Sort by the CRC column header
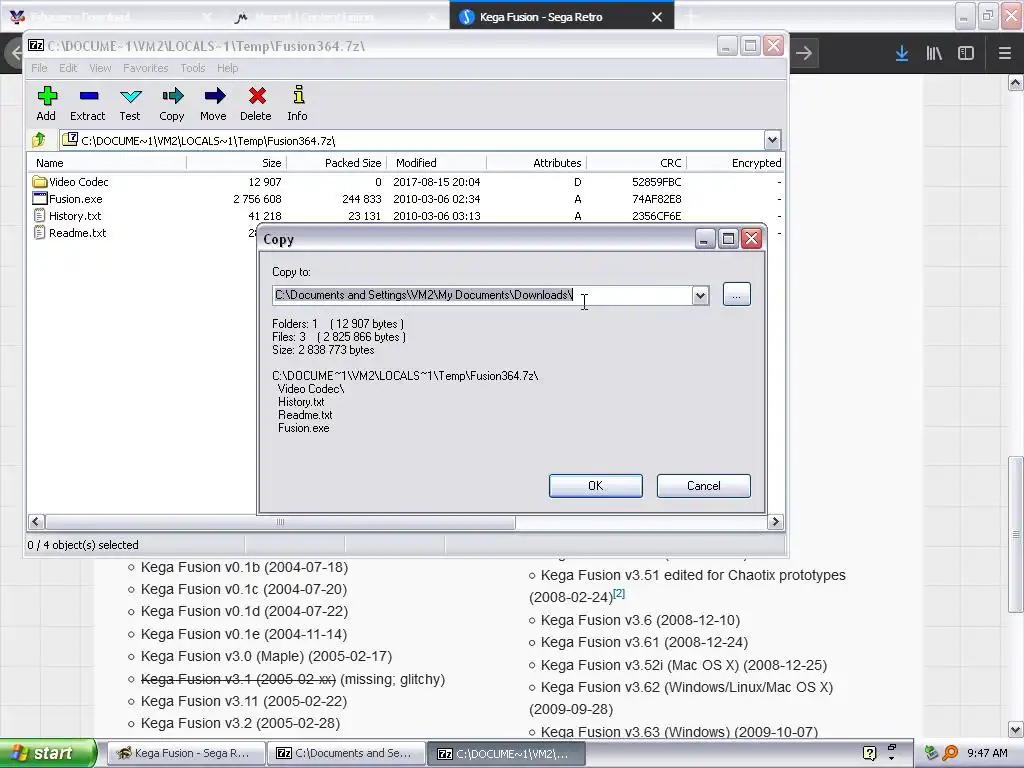The image size is (1024, 768). pyautogui.click(x=637, y=163)
